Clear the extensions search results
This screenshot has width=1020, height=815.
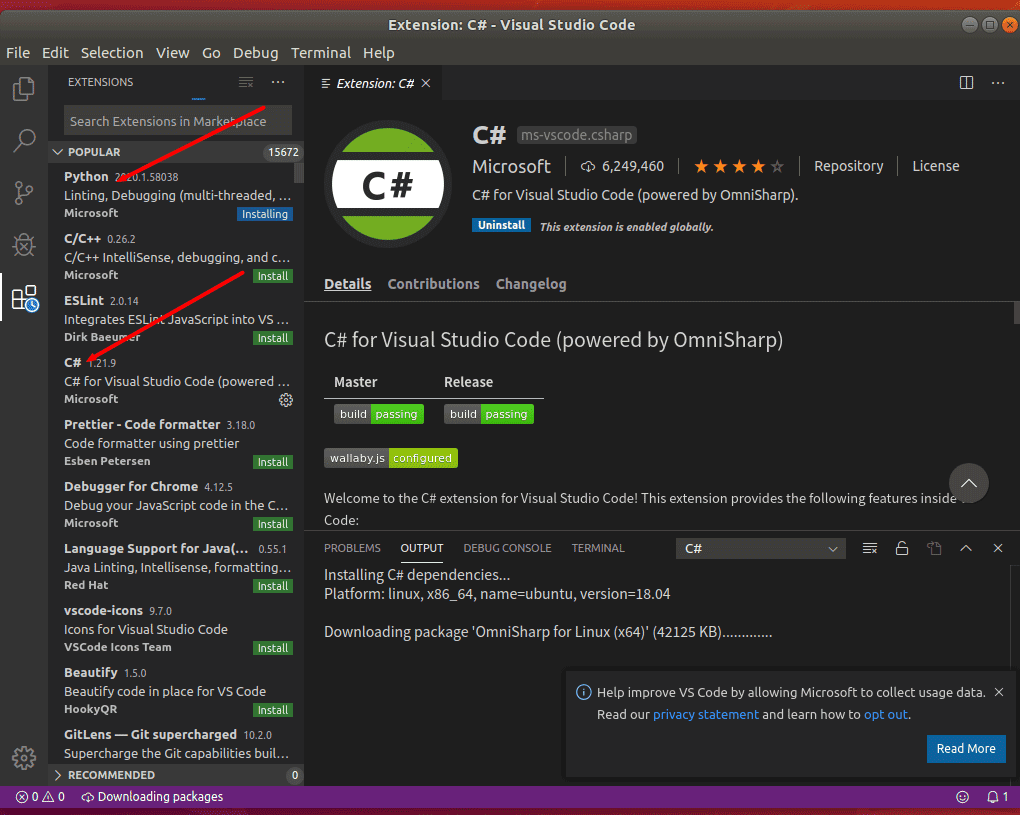(246, 82)
